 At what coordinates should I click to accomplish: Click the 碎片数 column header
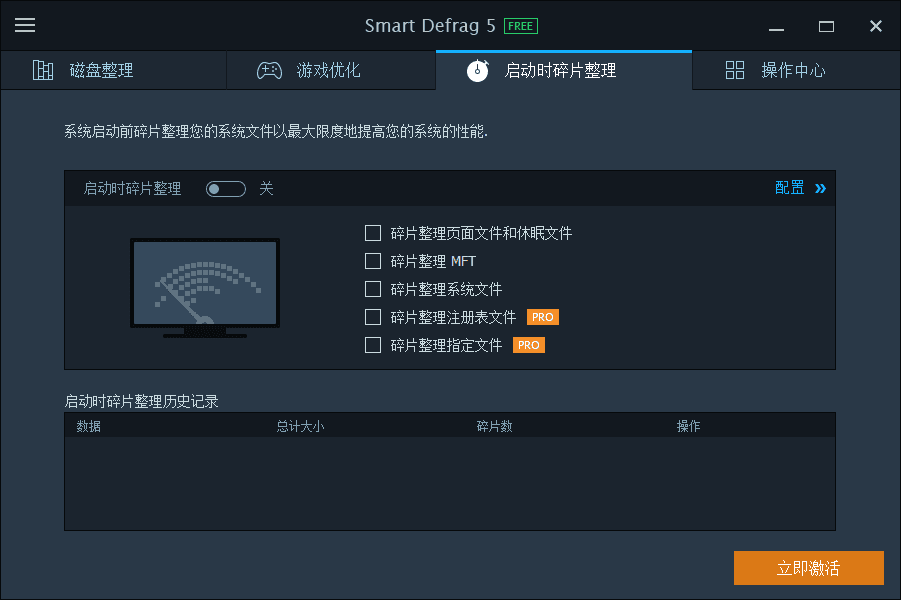click(x=494, y=426)
